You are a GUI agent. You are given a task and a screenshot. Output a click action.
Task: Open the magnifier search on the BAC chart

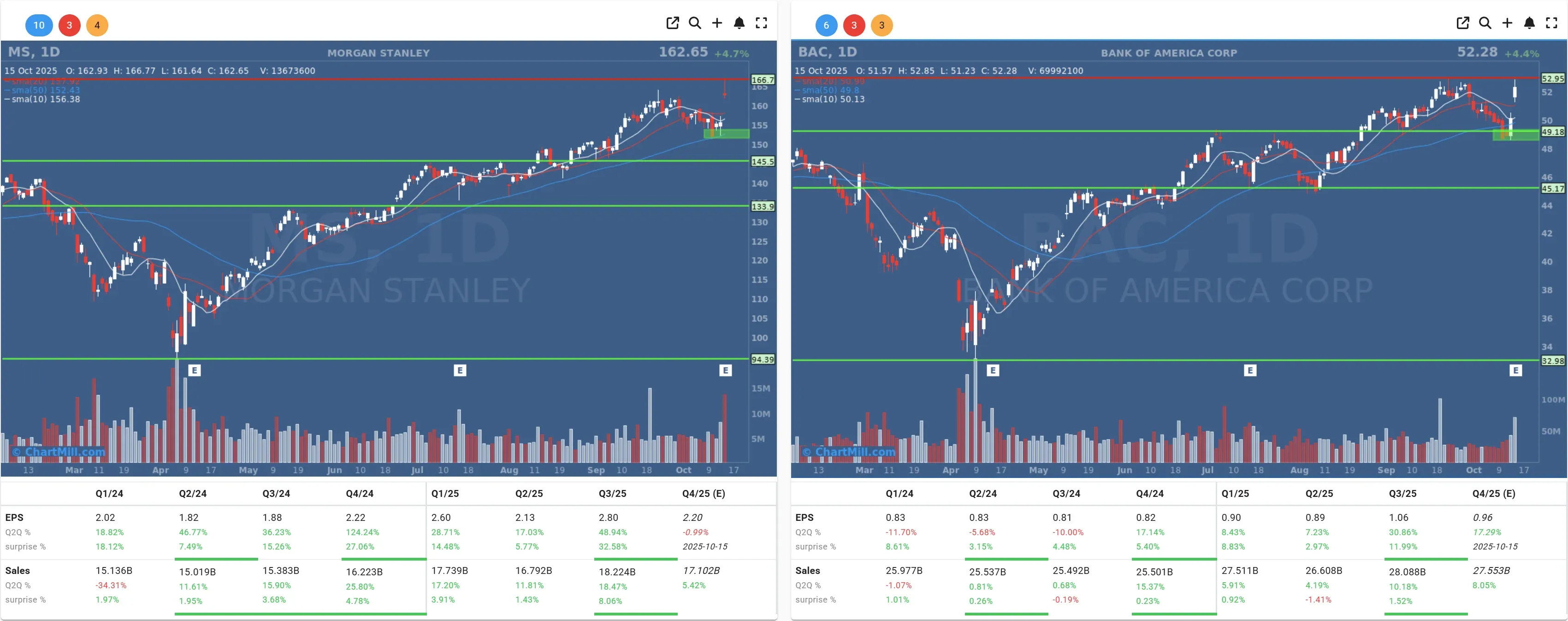pos(1485,23)
